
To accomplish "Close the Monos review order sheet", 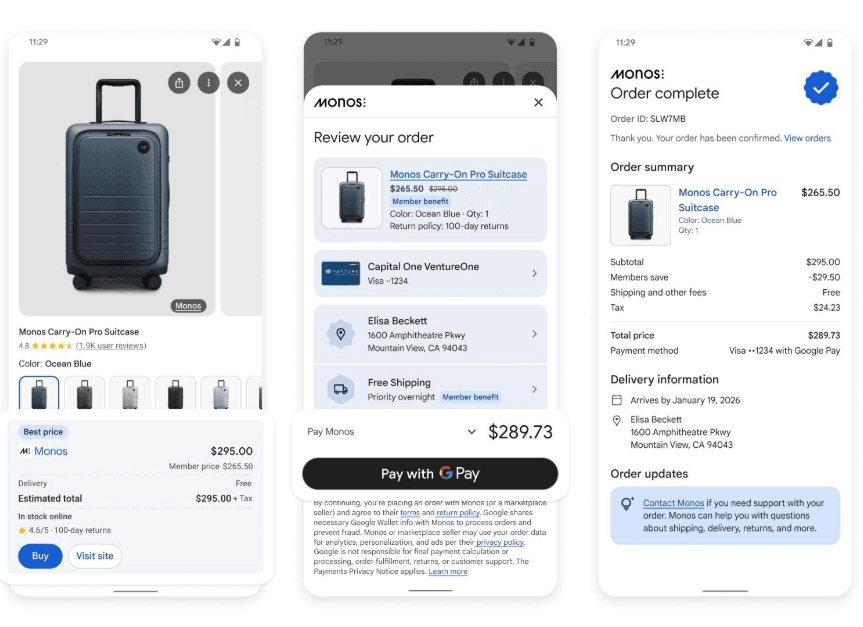I will [538, 102].
